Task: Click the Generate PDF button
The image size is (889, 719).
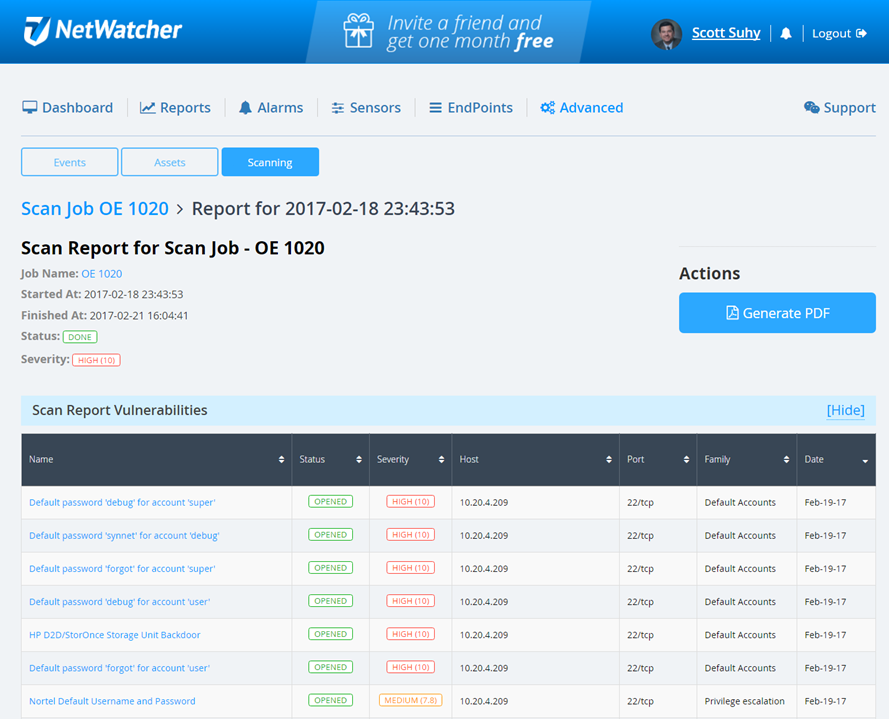Action: tap(777, 312)
